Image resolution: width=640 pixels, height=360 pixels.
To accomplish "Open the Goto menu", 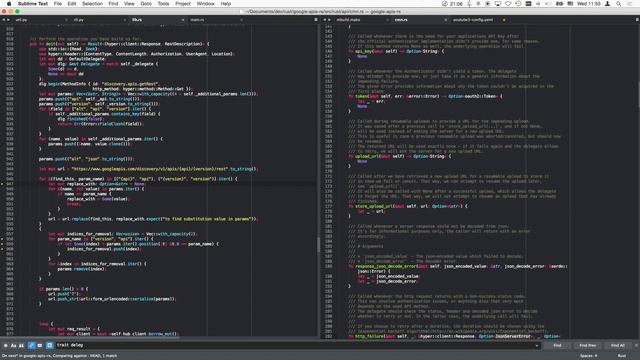I will pos(146,4).
